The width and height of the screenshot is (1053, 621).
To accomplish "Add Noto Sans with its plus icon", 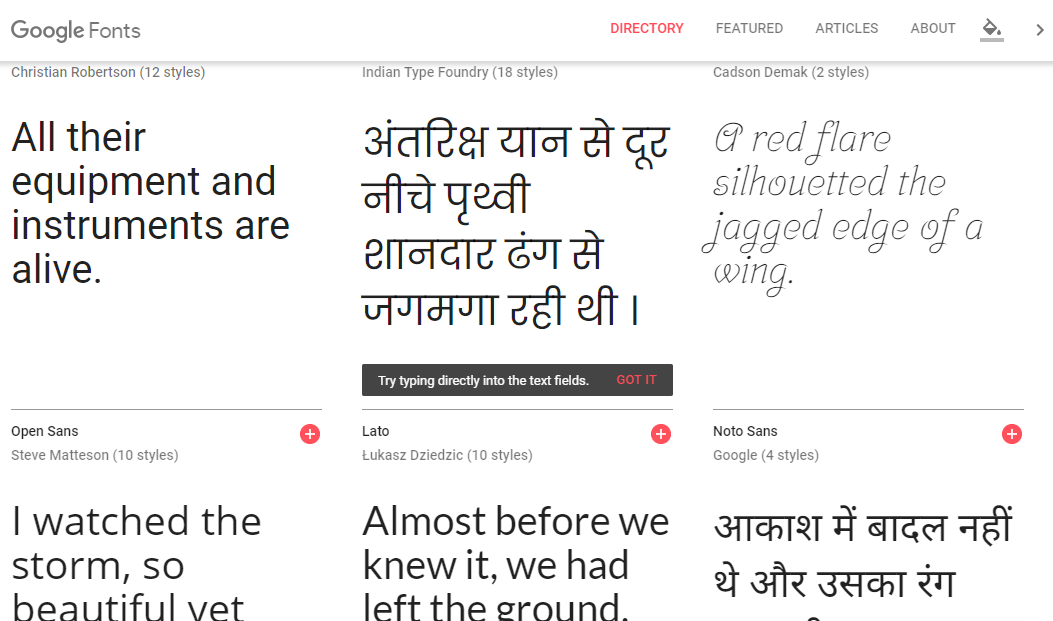I will (1012, 434).
